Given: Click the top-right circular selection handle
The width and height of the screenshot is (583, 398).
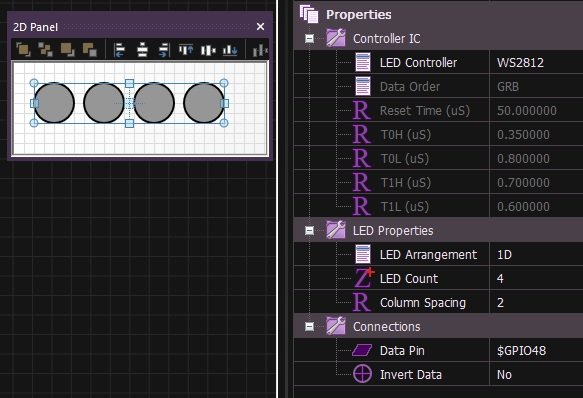Looking at the screenshot, I should tap(224, 83).
